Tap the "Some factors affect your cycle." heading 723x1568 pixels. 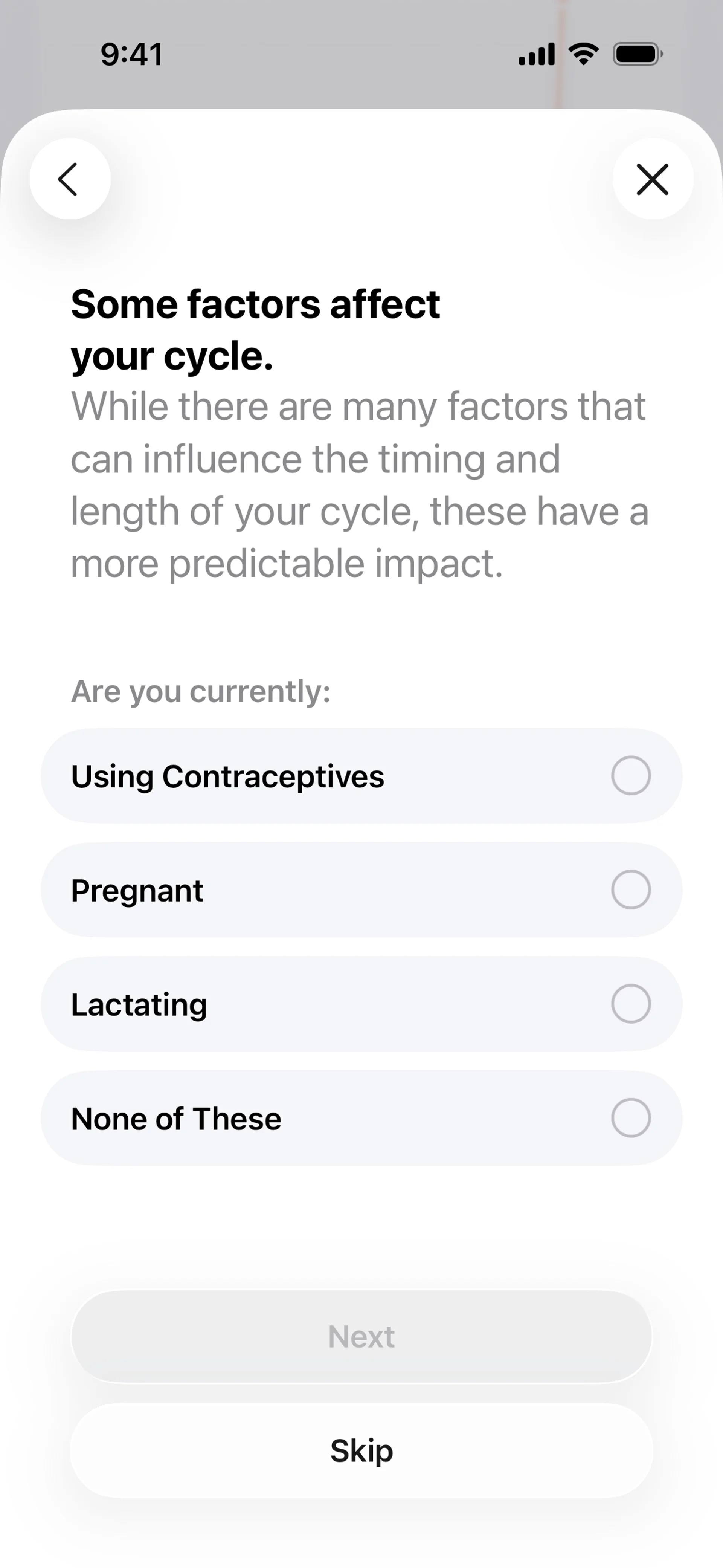click(256, 329)
